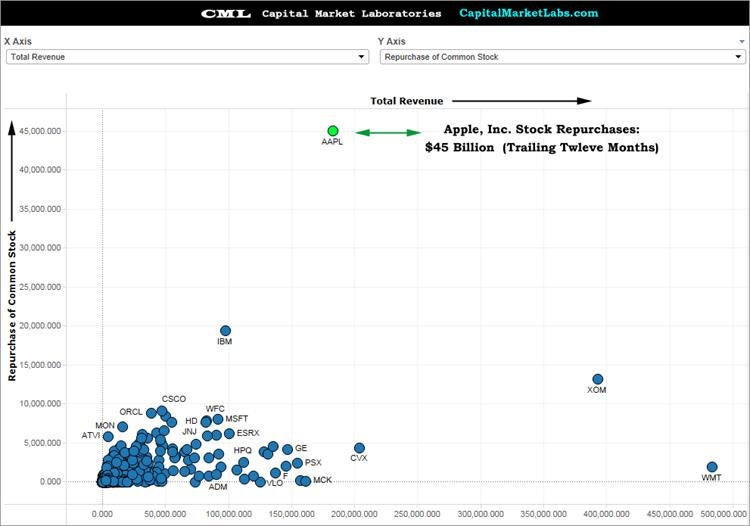The height and width of the screenshot is (526, 750).
Task: Click the WMT ticker label
Action: point(711,477)
